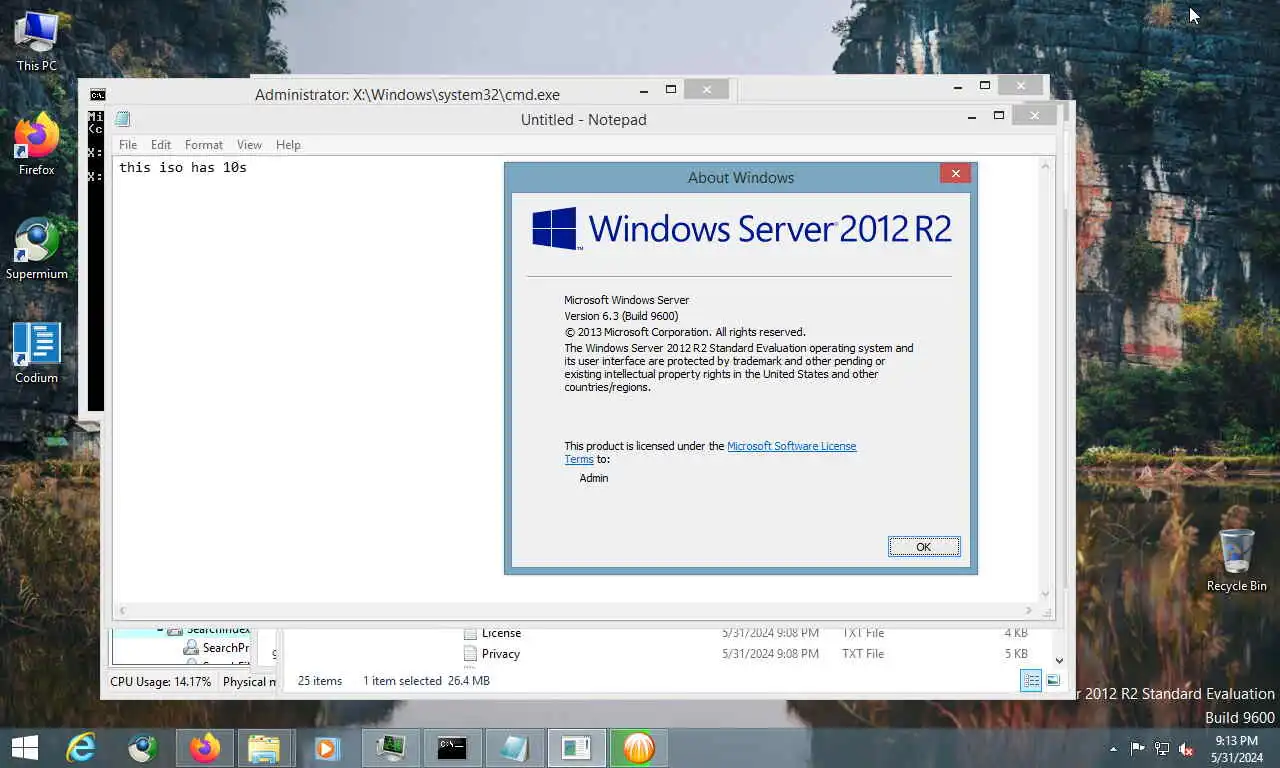Switch Explorer to details view icon
The height and width of the screenshot is (768, 1280).
click(1031, 680)
